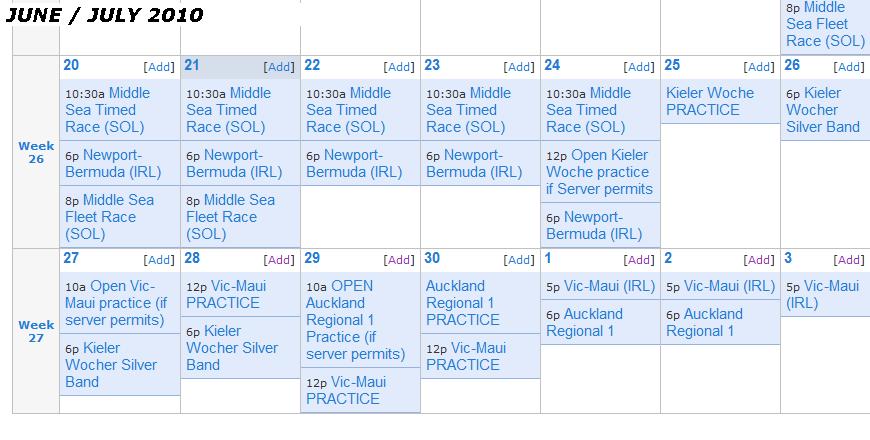This screenshot has width=870, height=440.
Task: Open Middle Sea Timed Race on June 23
Action: click(466, 110)
